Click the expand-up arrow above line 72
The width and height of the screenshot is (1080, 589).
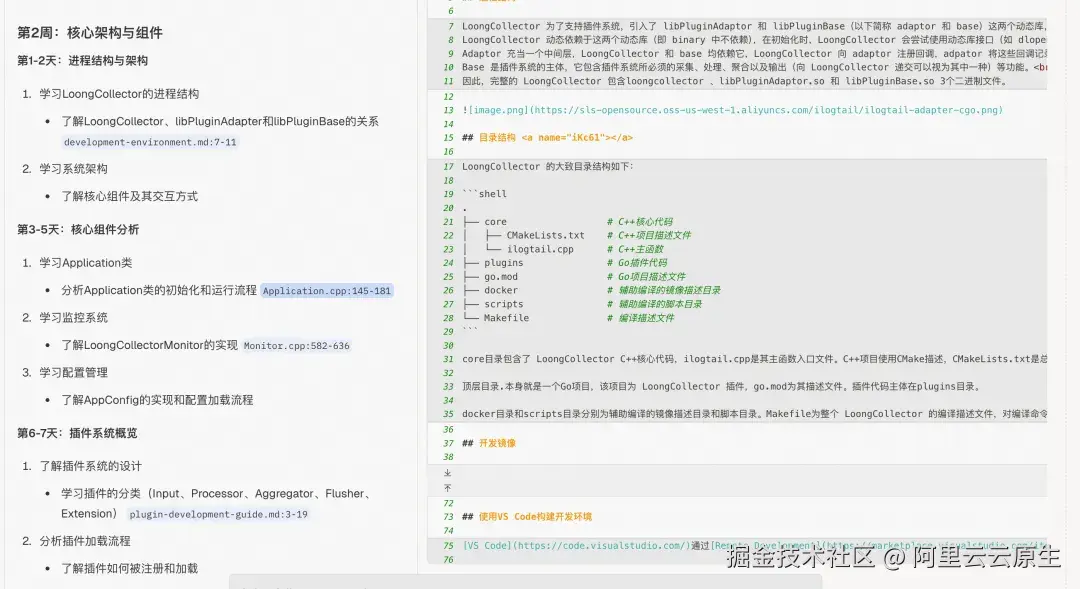[448, 488]
